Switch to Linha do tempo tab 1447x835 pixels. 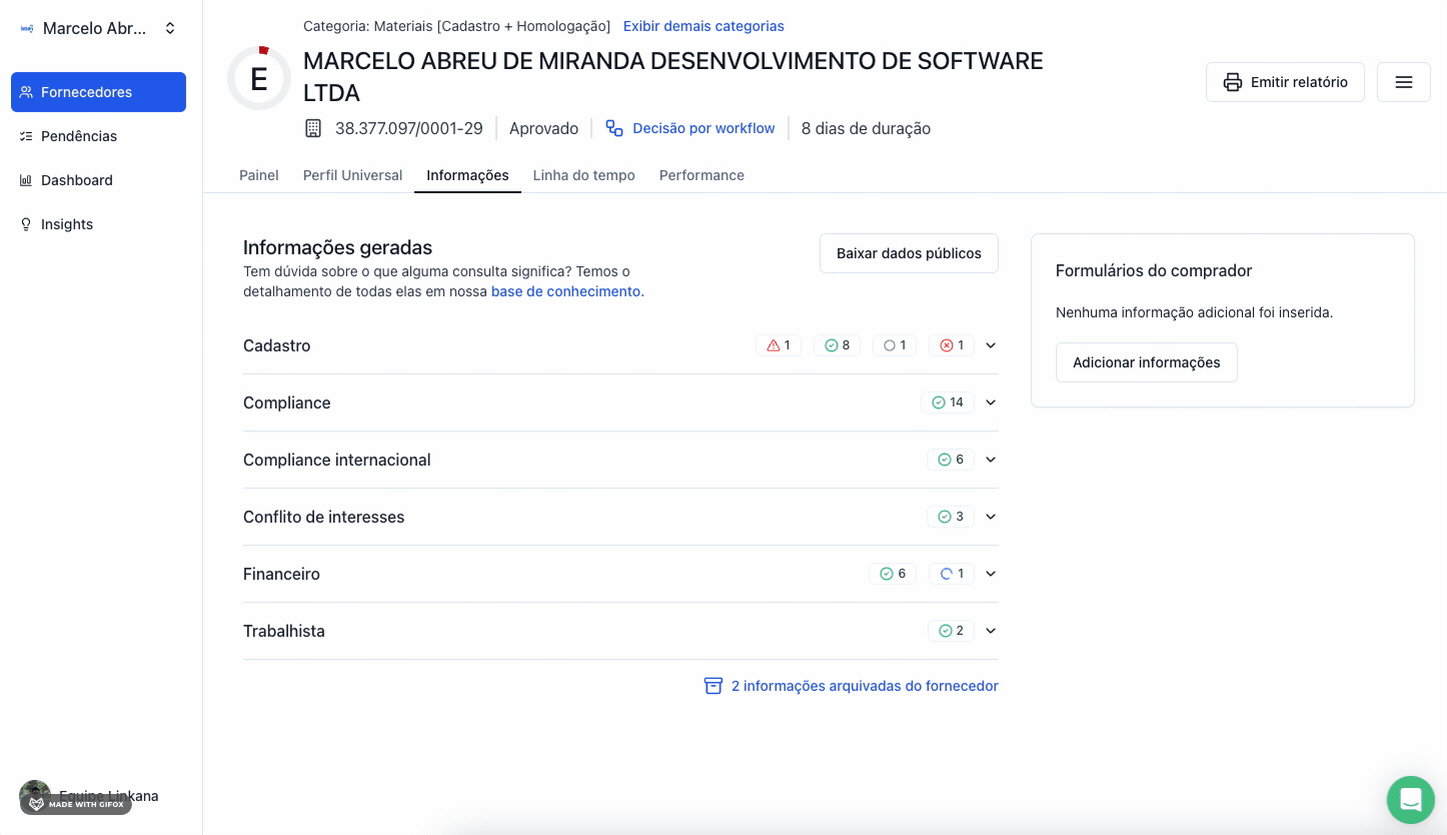click(x=584, y=175)
